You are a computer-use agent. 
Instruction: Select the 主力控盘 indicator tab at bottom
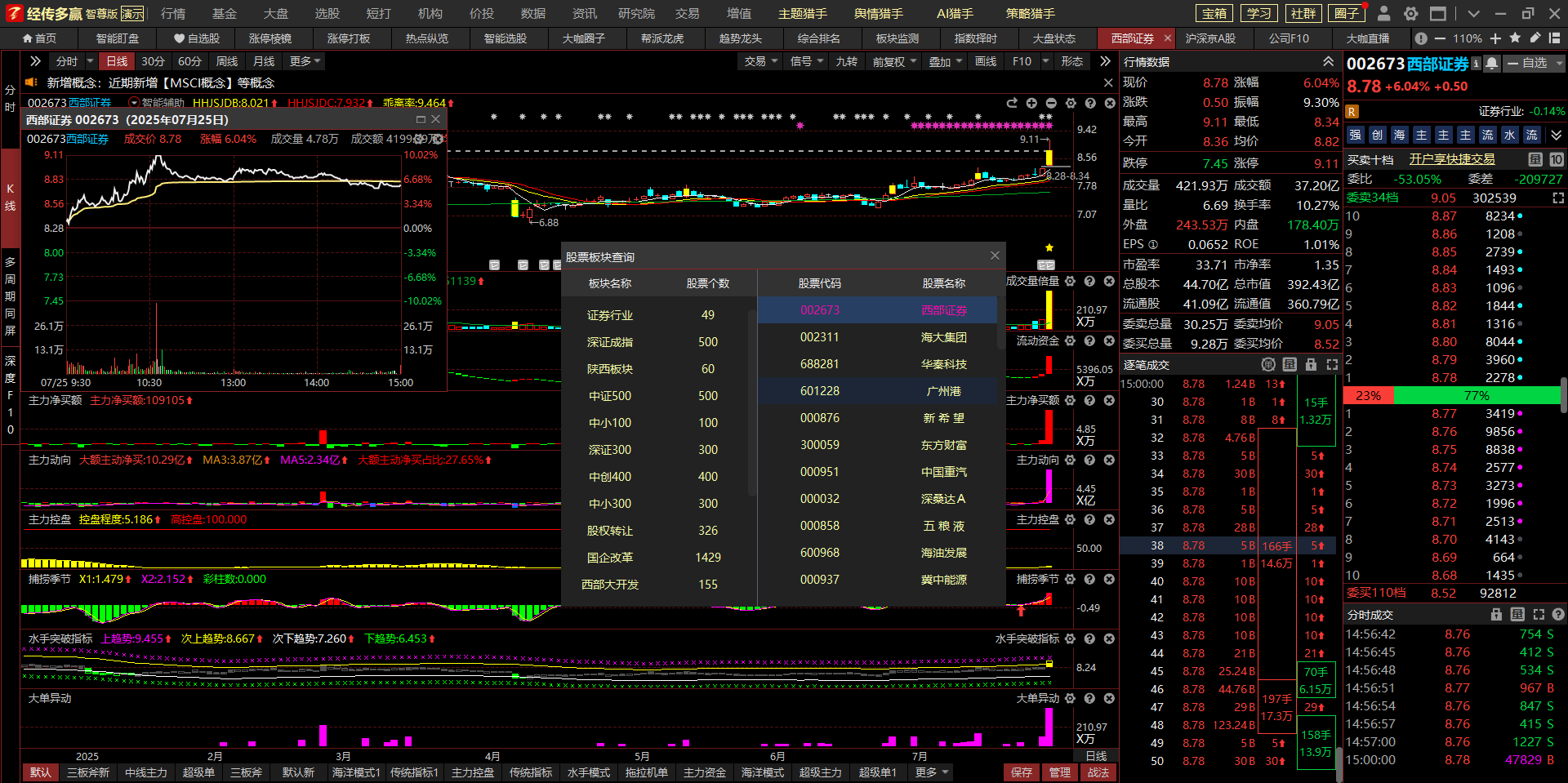473,772
